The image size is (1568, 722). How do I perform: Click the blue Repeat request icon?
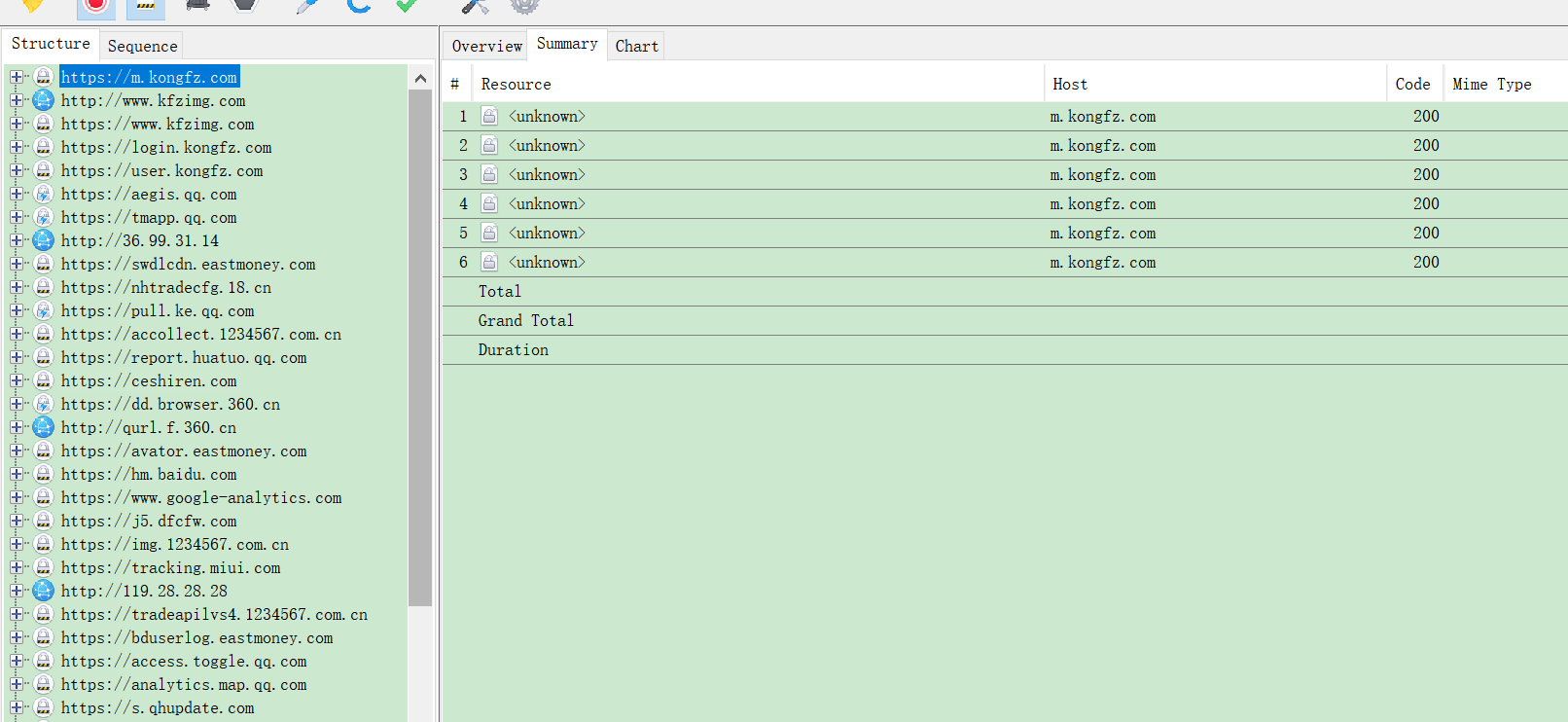(358, 5)
